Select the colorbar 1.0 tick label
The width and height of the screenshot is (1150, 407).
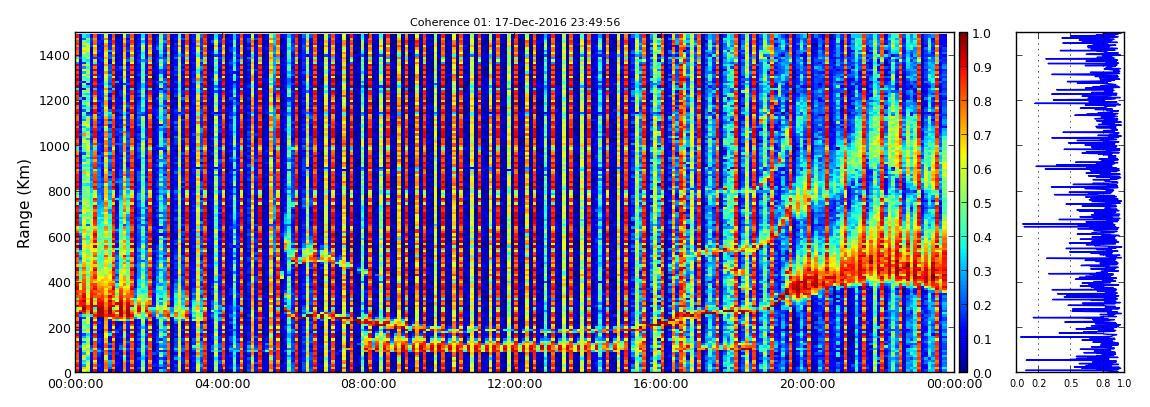[982, 34]
